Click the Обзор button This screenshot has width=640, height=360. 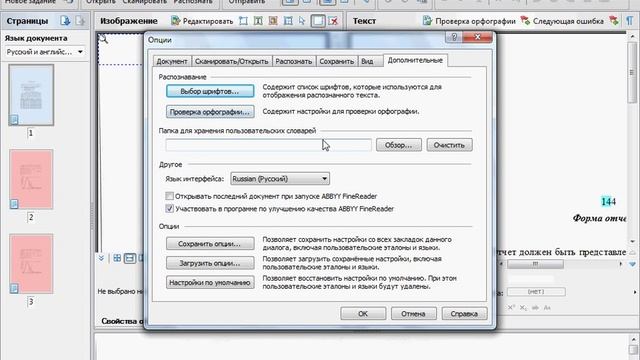pyautogui.click(x=398, y=145)
